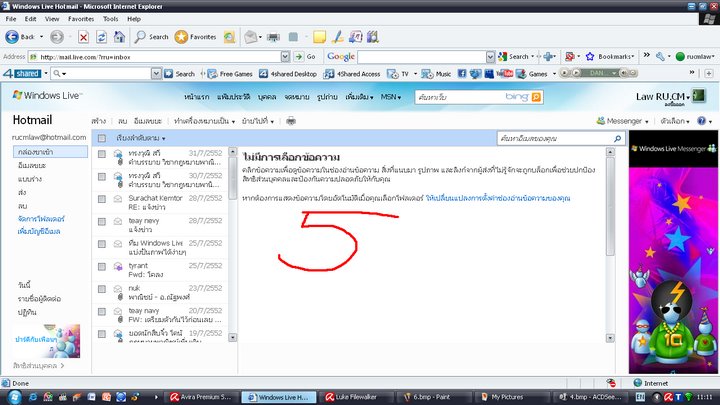Stop page loading with the red X
The height and width of the screenshot is (405, 720).
[83, 37]
